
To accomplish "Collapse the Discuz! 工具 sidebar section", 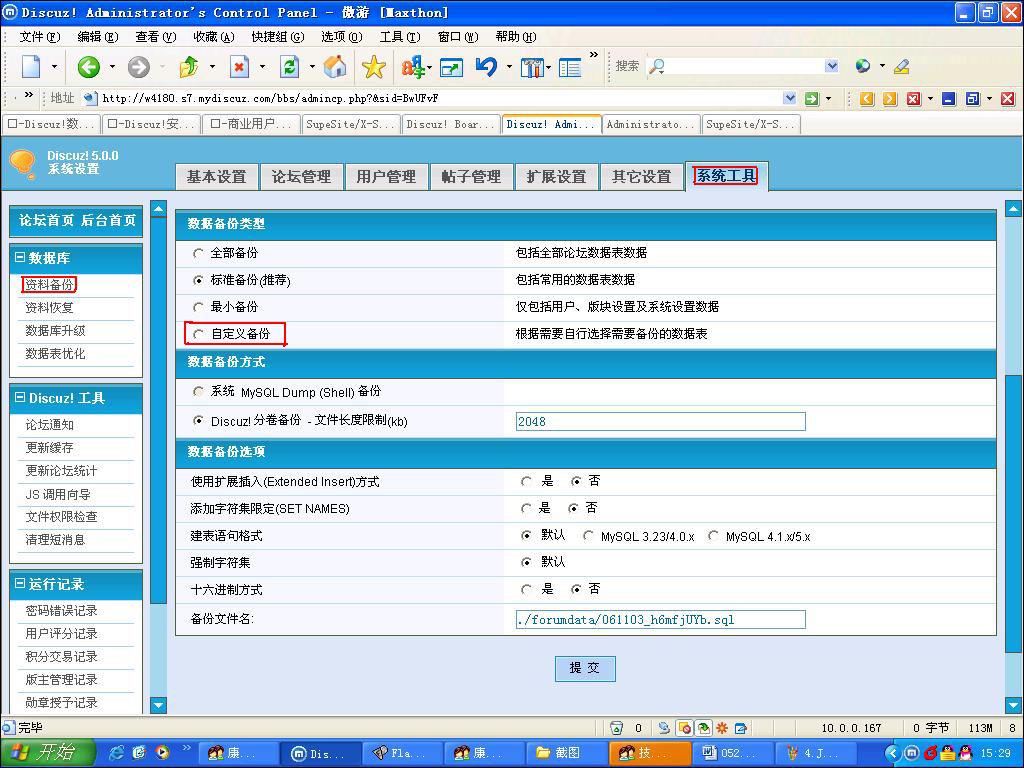I will point(20,397).
